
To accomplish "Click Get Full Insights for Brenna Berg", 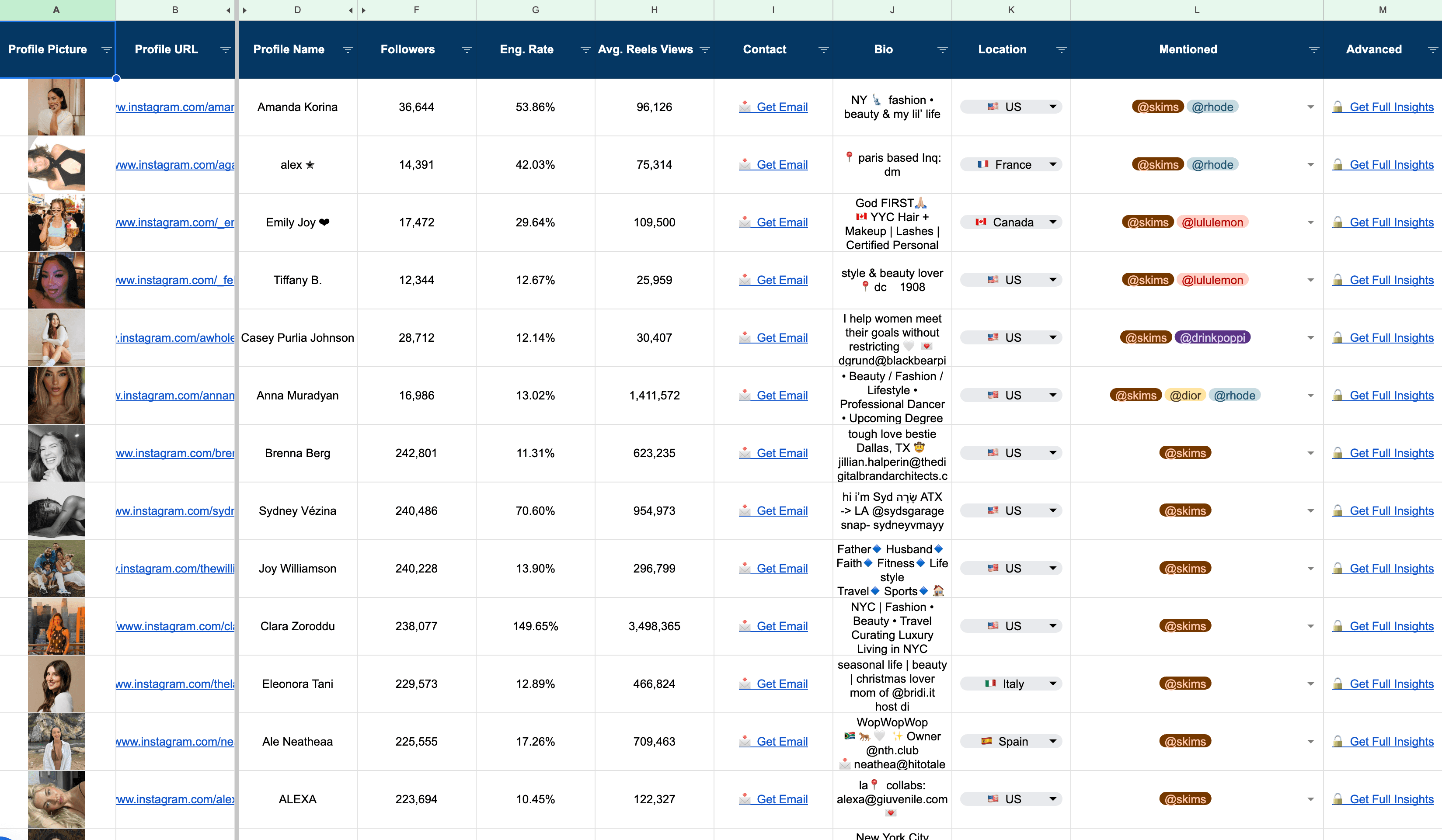I will click(1391, 453).
